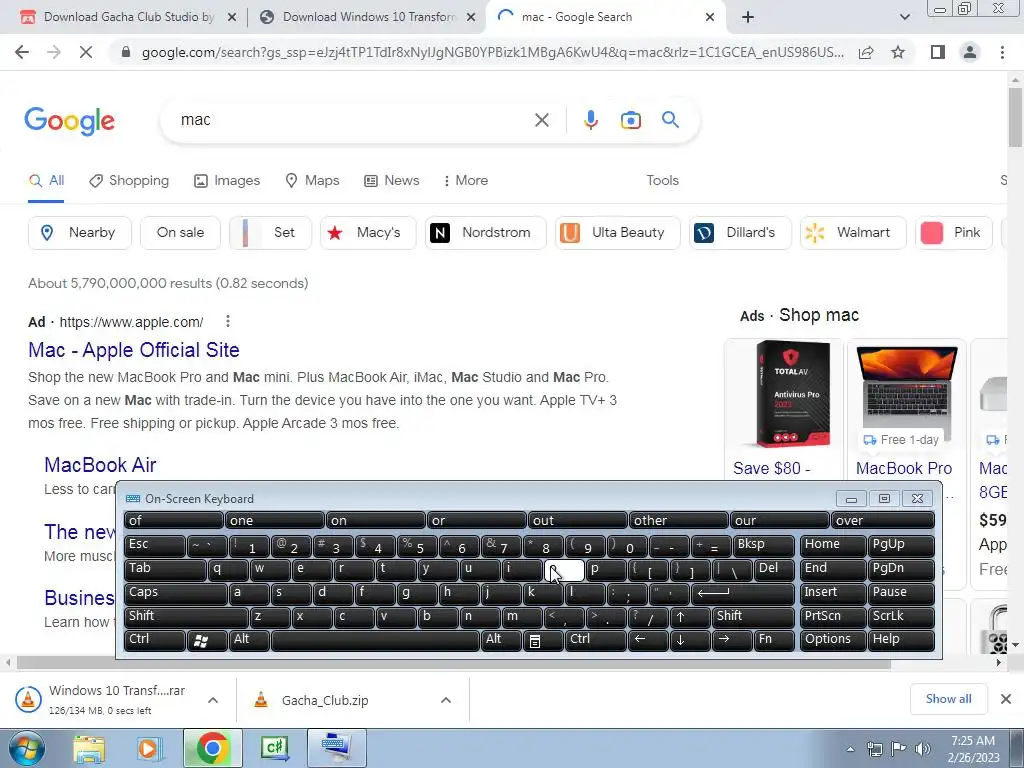
Task: Go to the Google logo homepage
Action: pyautogui.click(x=69, y=121)
